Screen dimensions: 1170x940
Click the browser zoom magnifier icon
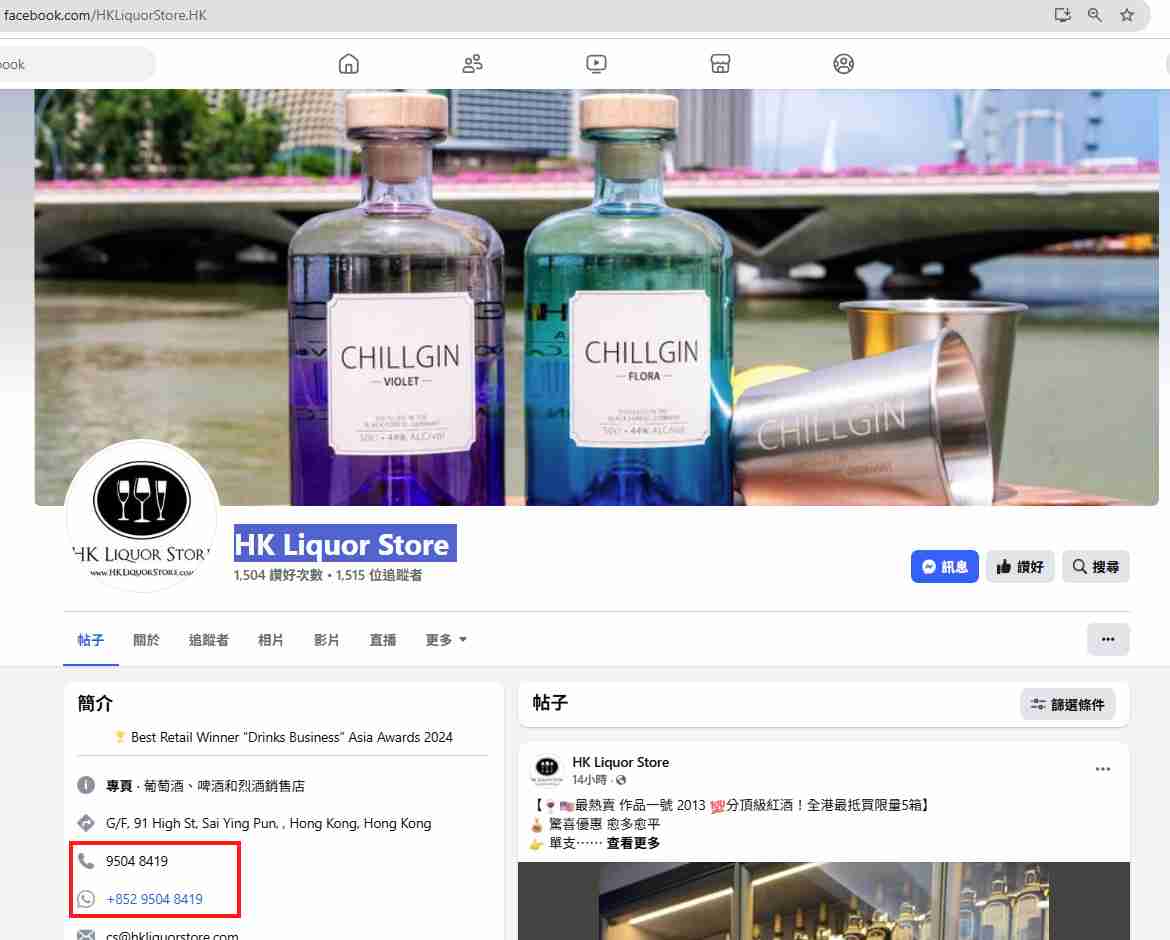pyautogui.click(x=1095, y=15)
